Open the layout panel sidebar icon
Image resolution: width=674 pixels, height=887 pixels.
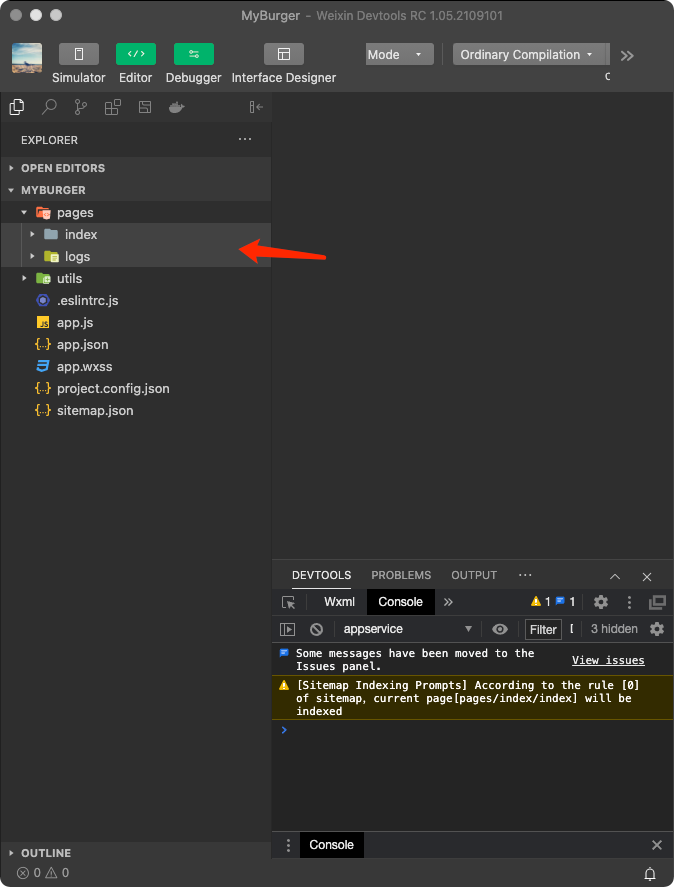pos(145,107)
